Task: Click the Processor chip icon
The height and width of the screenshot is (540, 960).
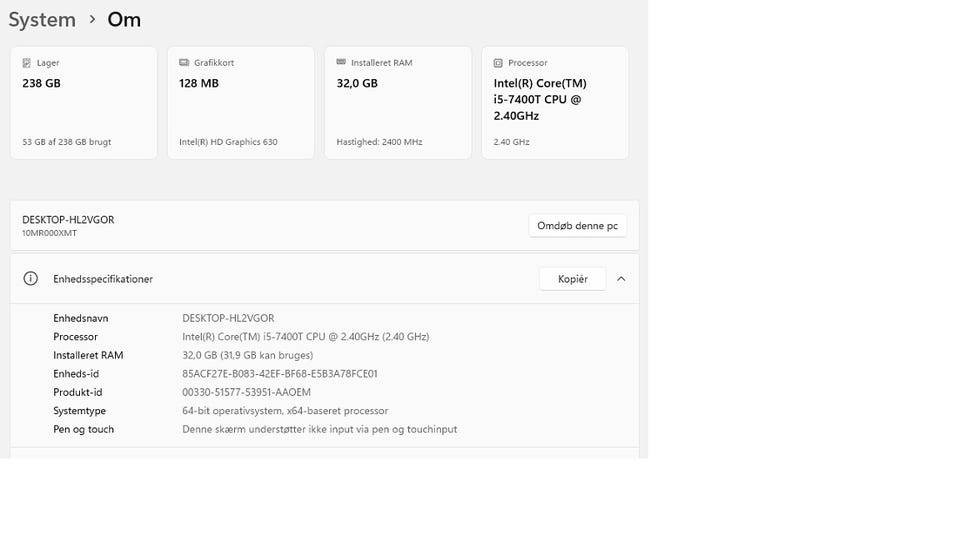Action: point(498,63)
